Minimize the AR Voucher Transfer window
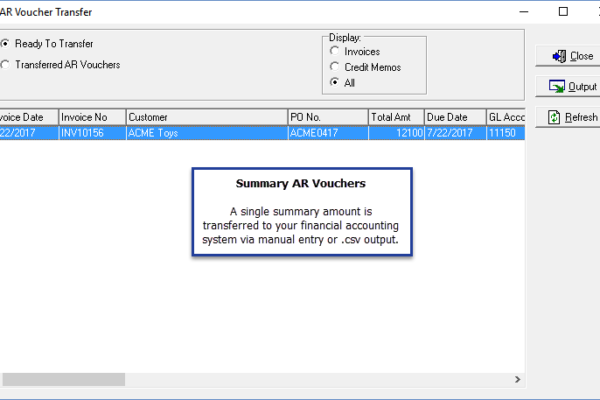 (x=524, y=12)
